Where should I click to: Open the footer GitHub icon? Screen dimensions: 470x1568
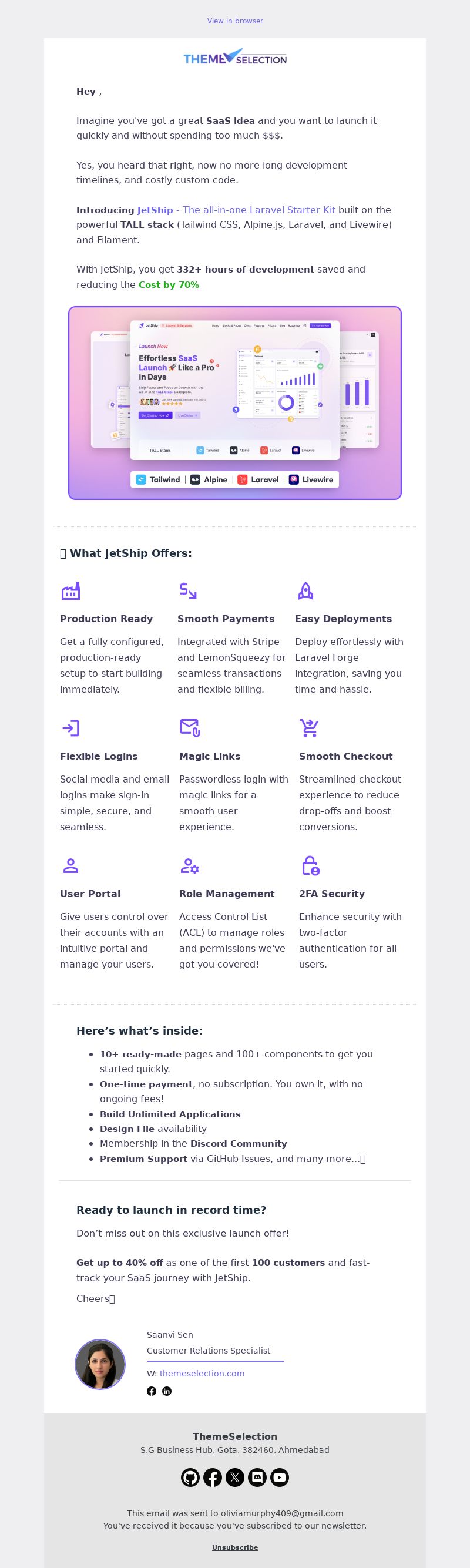190,1478
